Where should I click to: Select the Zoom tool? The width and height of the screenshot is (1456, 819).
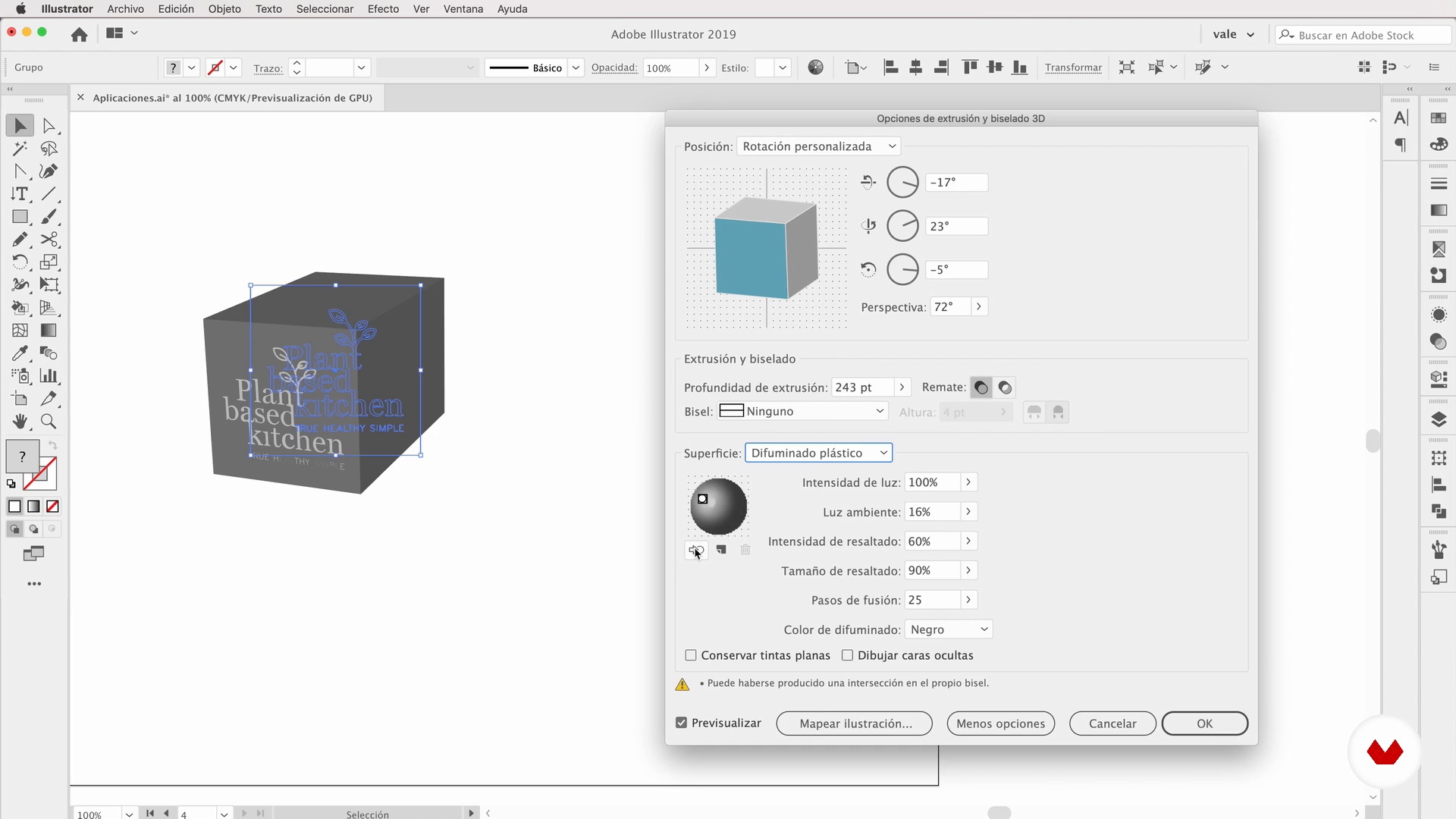point(49,422)
